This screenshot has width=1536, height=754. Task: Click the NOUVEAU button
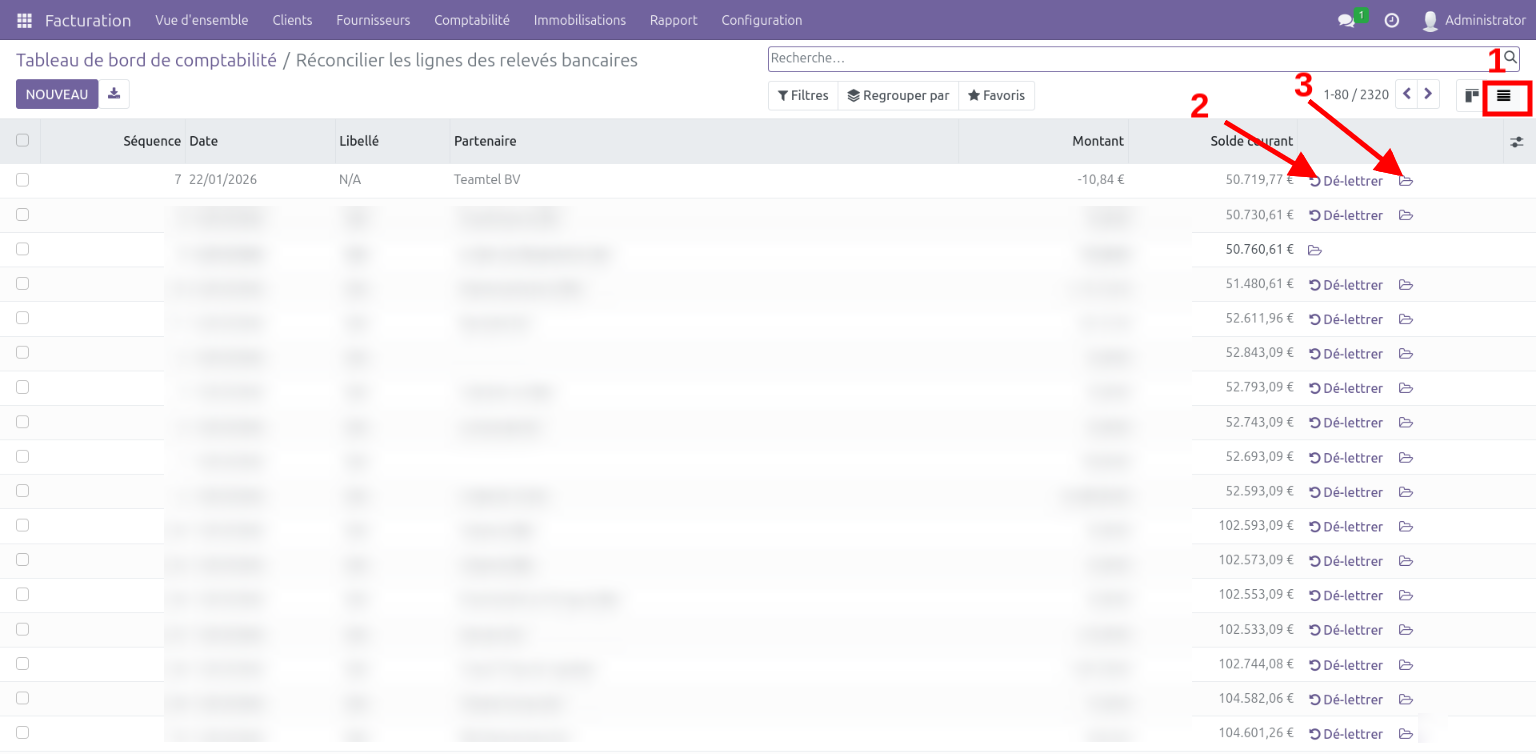pyautogui.click(x=57, y=94)
